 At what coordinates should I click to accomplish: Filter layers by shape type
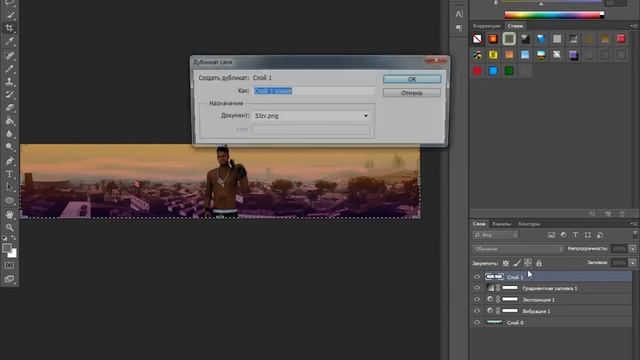point(588,235)
